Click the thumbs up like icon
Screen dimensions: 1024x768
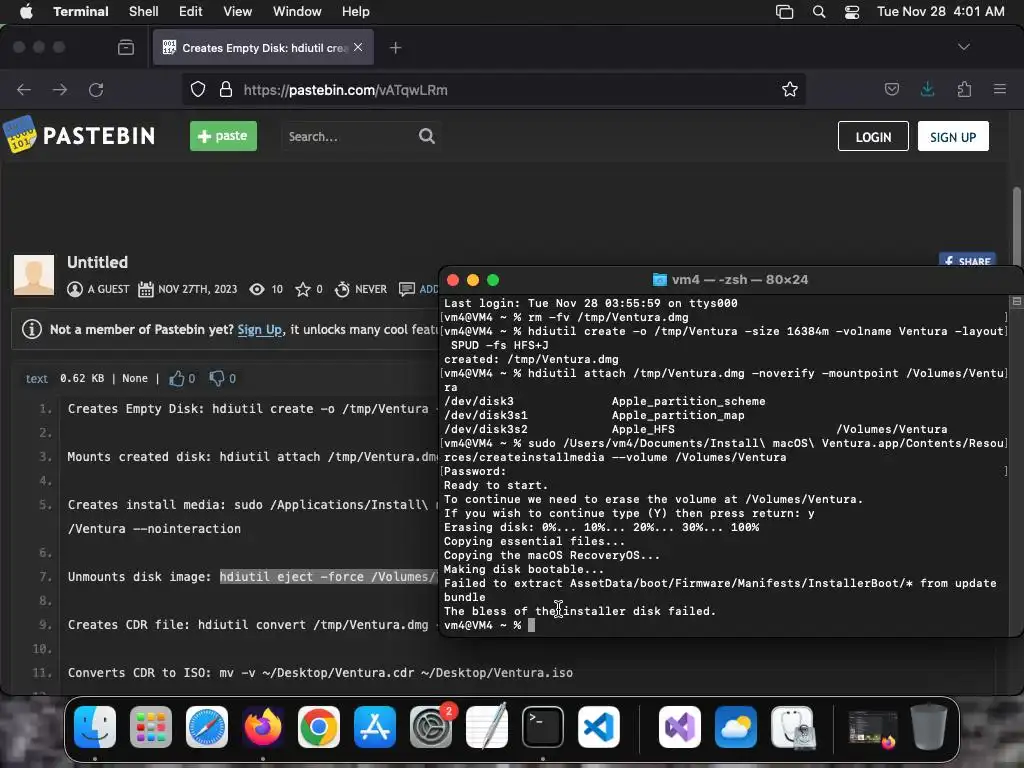coord(176,378)
